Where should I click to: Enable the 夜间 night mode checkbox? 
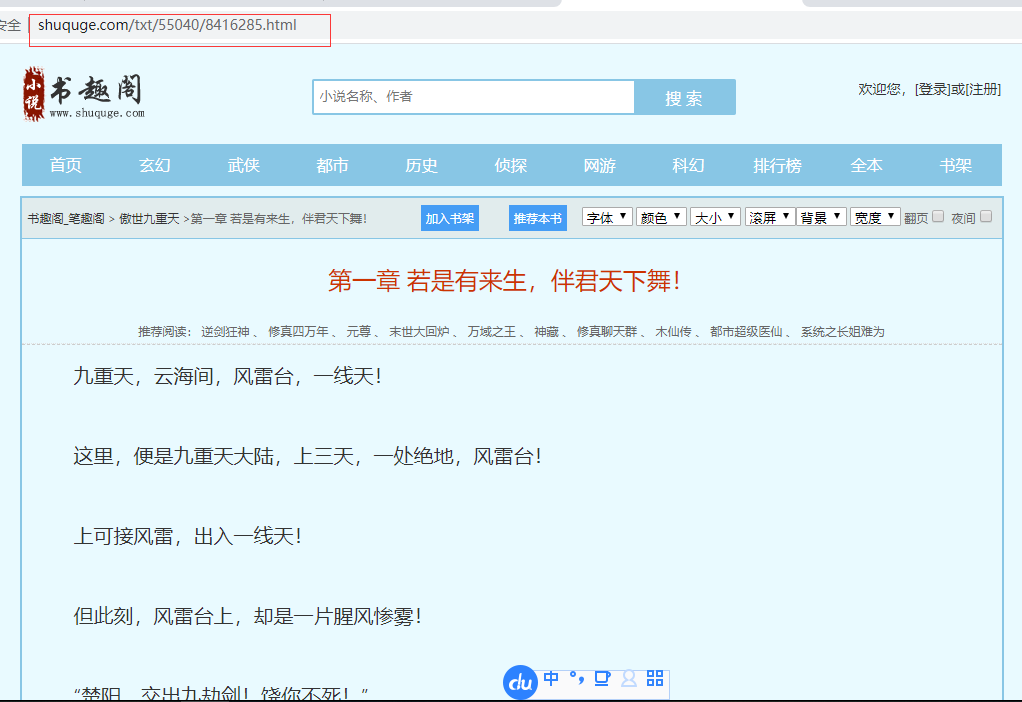point(986,216)
